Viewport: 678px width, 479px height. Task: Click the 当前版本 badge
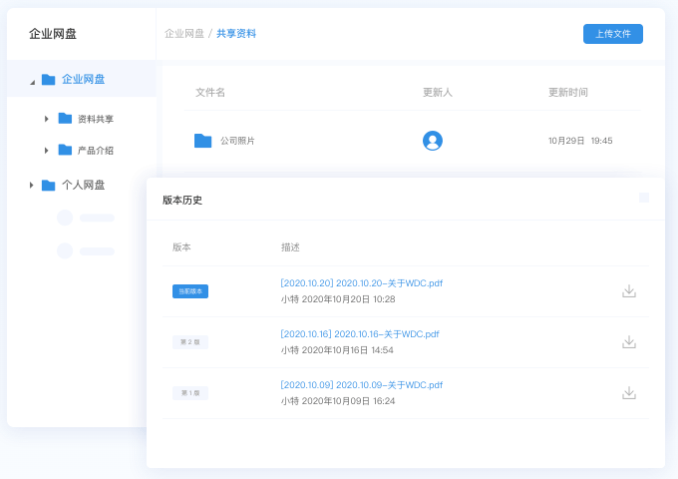pos(190,291)
